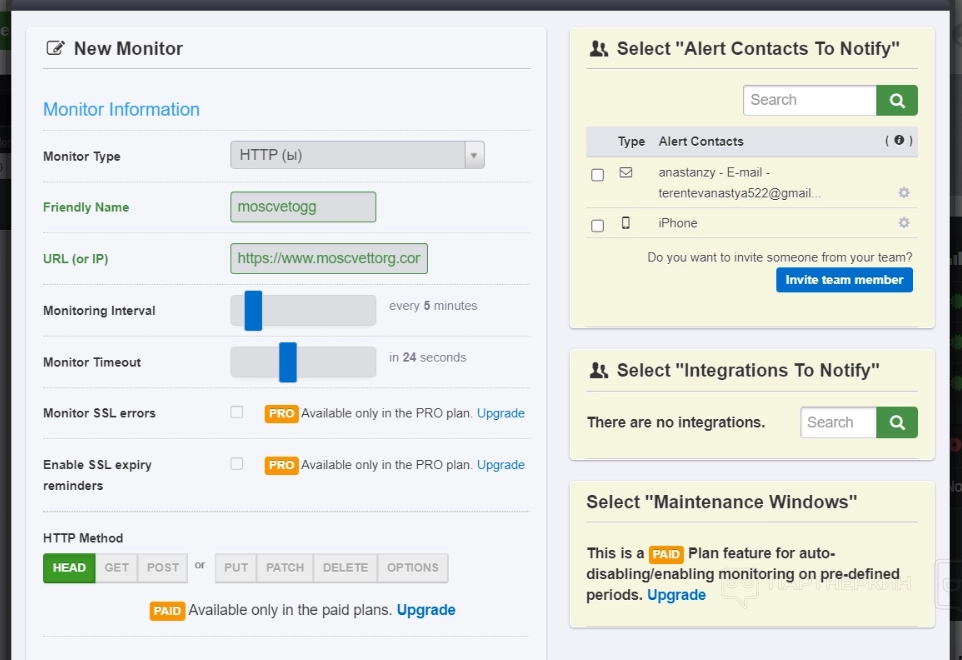The image size is (962, 660).
Task: Click the New Monitor edit pencil icon
Action: pyautogui.click(x=56, y=48)
